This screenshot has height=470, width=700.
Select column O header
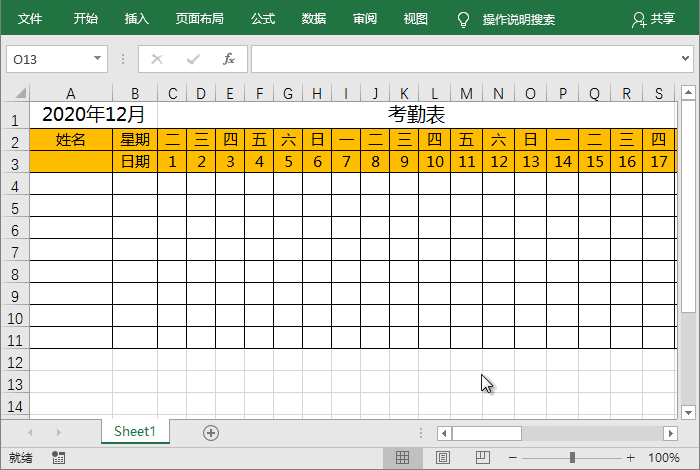coord(530,93)
